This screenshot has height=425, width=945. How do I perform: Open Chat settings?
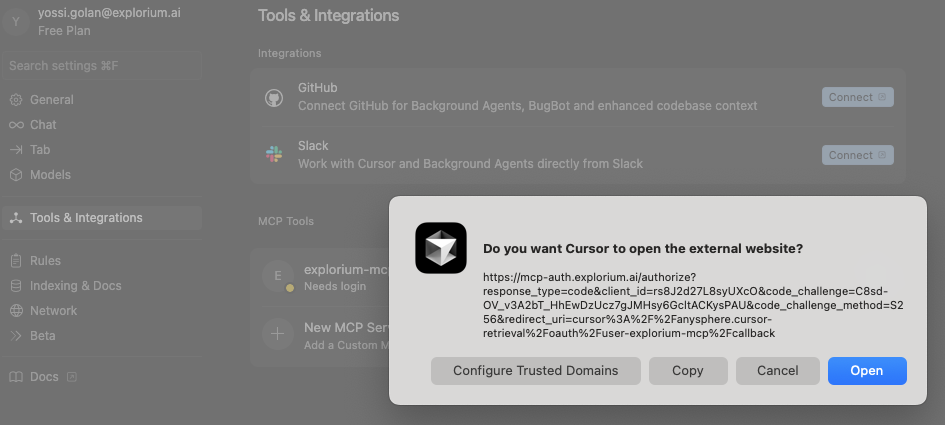101,125
